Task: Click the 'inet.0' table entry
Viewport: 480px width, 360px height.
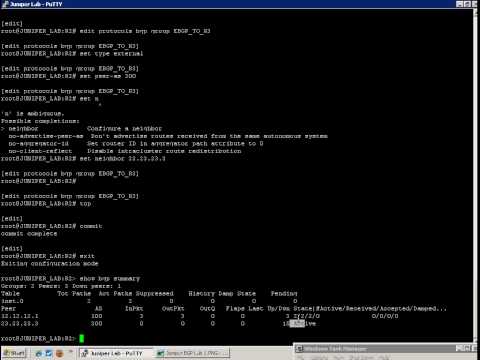Action: point(12,301)
